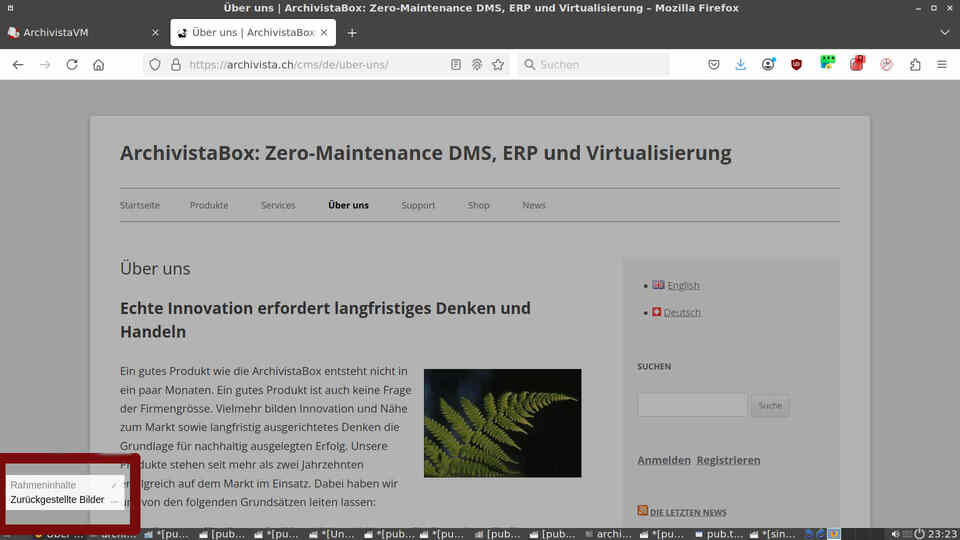The image size is (960, 540).
Task: Select Über uns in site navigation
Action: coord(348,205)
